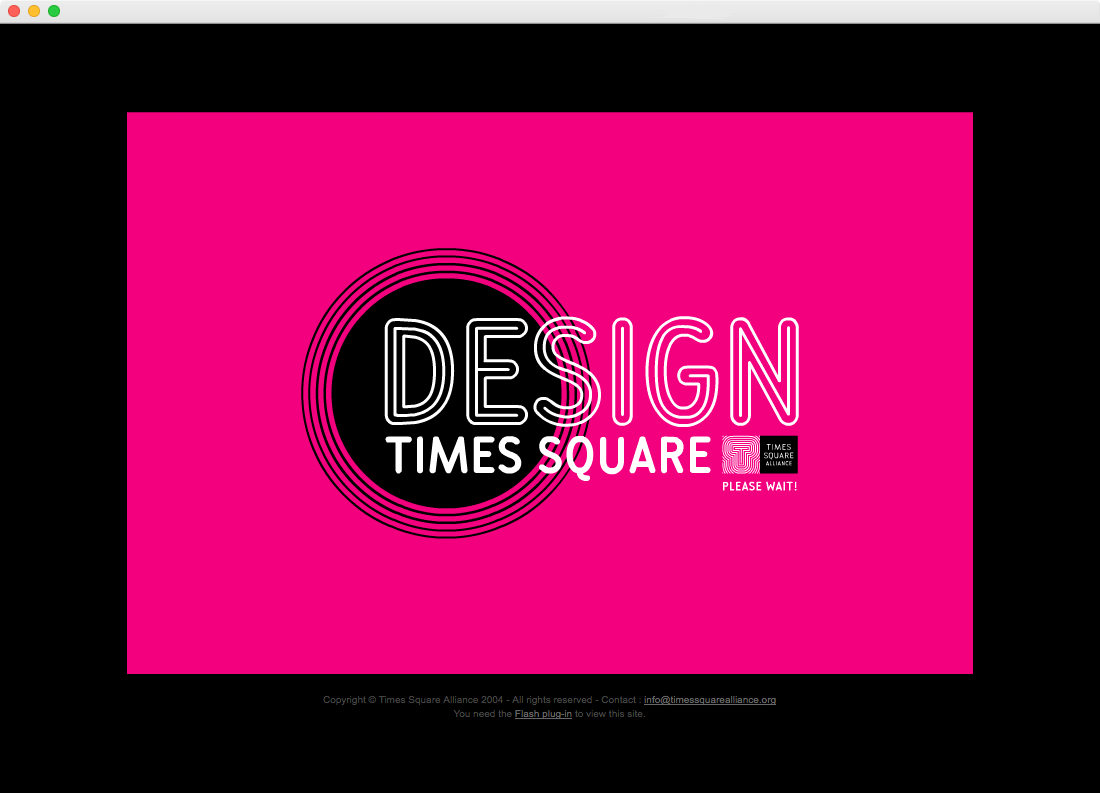The height and width of the screenshot is (793, 1100).
Task: Open the Flash plug-in link
Action: pos(543,714)
